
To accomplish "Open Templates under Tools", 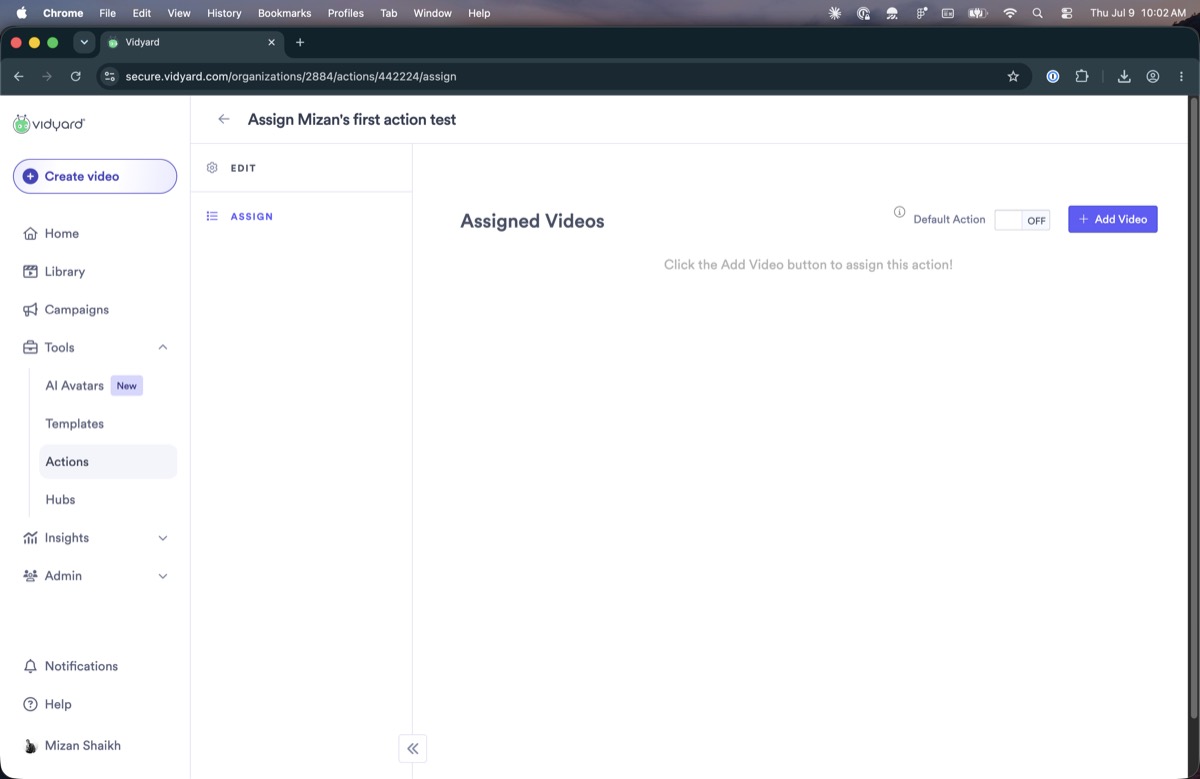I will [x=108, y=423].
